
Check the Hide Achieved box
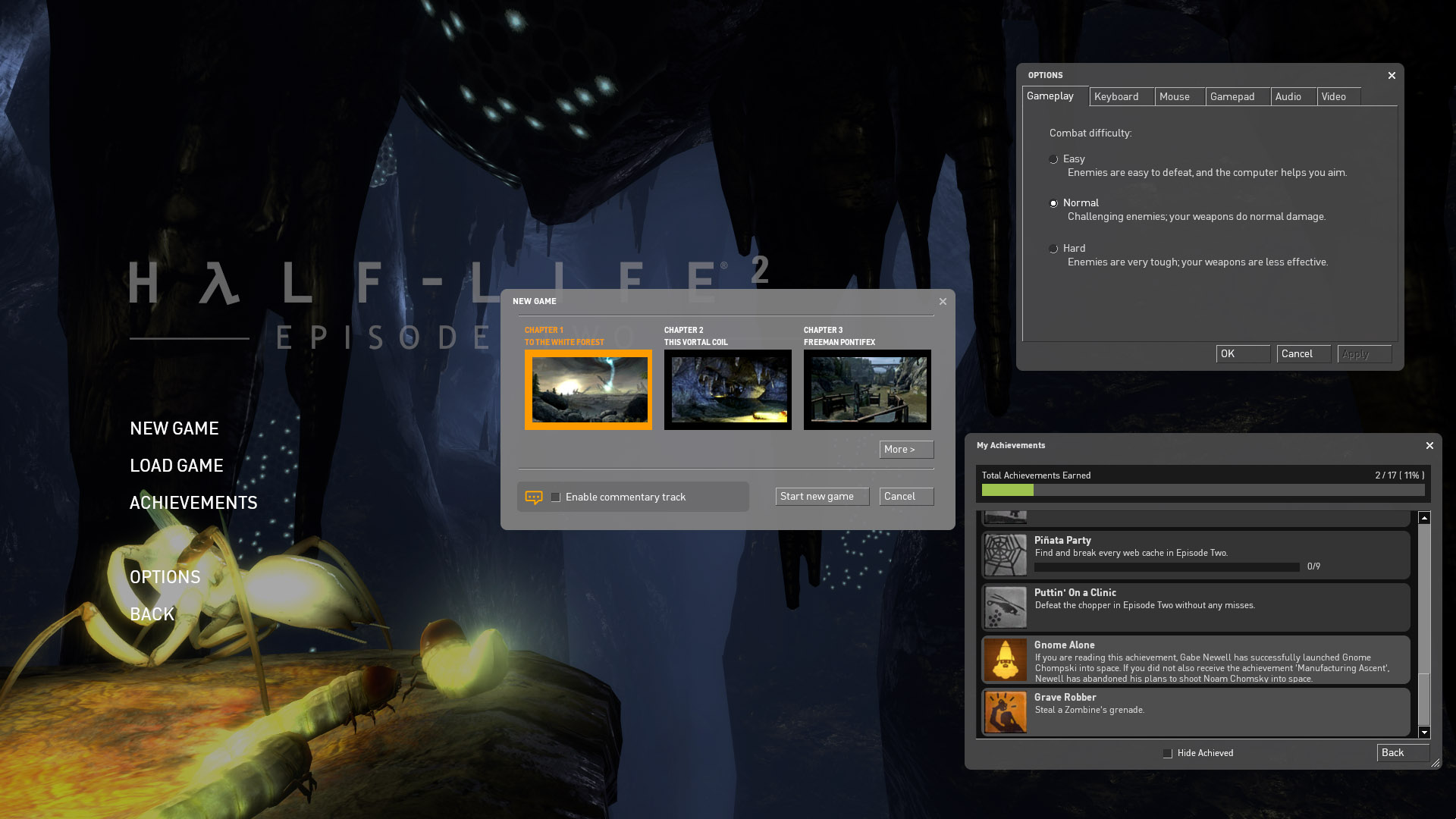tap(1168, 754)
